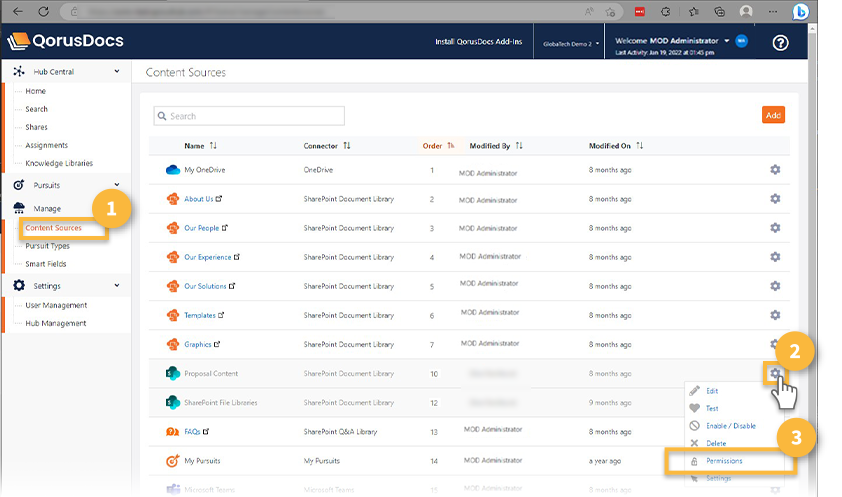Open the browser profile avatar
The image size is (842, 497).
pos(746,11)
